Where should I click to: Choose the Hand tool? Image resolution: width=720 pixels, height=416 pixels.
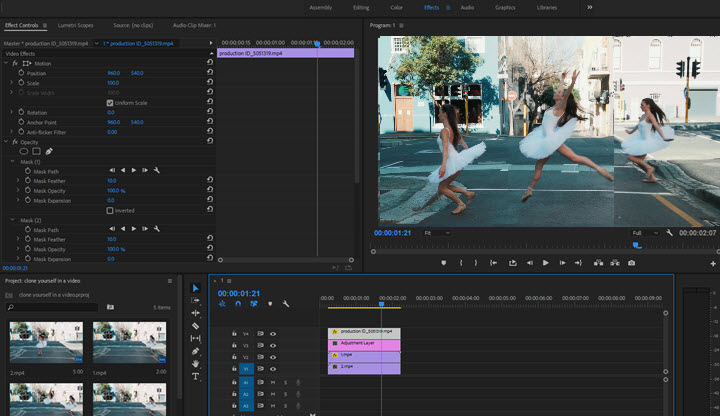pyautogui.click(x=196, y=364)
